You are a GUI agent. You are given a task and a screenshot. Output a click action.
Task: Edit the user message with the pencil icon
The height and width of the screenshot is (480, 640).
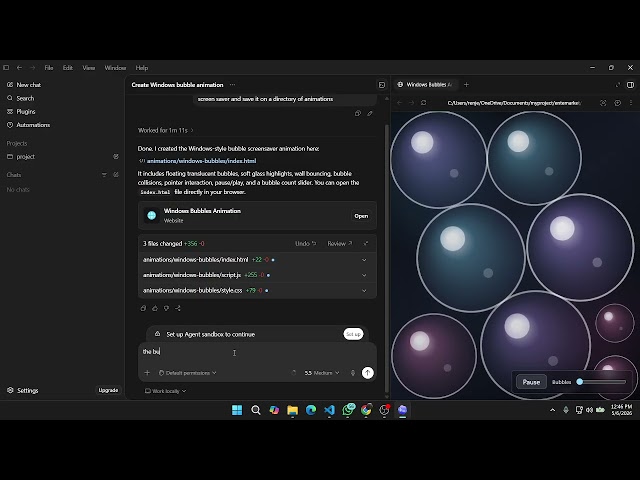[x=370, y=113]
